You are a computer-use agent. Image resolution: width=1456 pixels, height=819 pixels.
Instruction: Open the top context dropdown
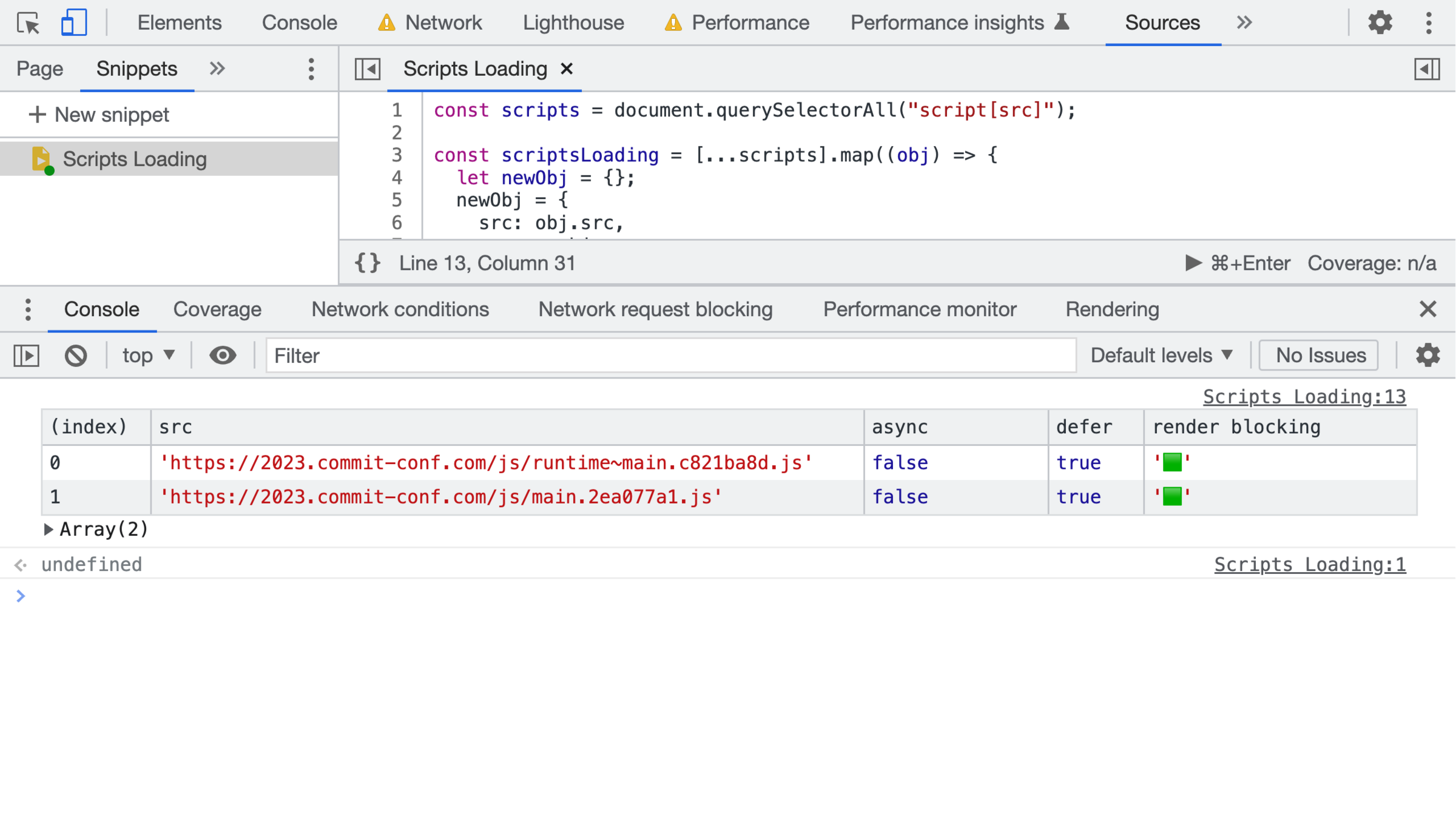149,356
